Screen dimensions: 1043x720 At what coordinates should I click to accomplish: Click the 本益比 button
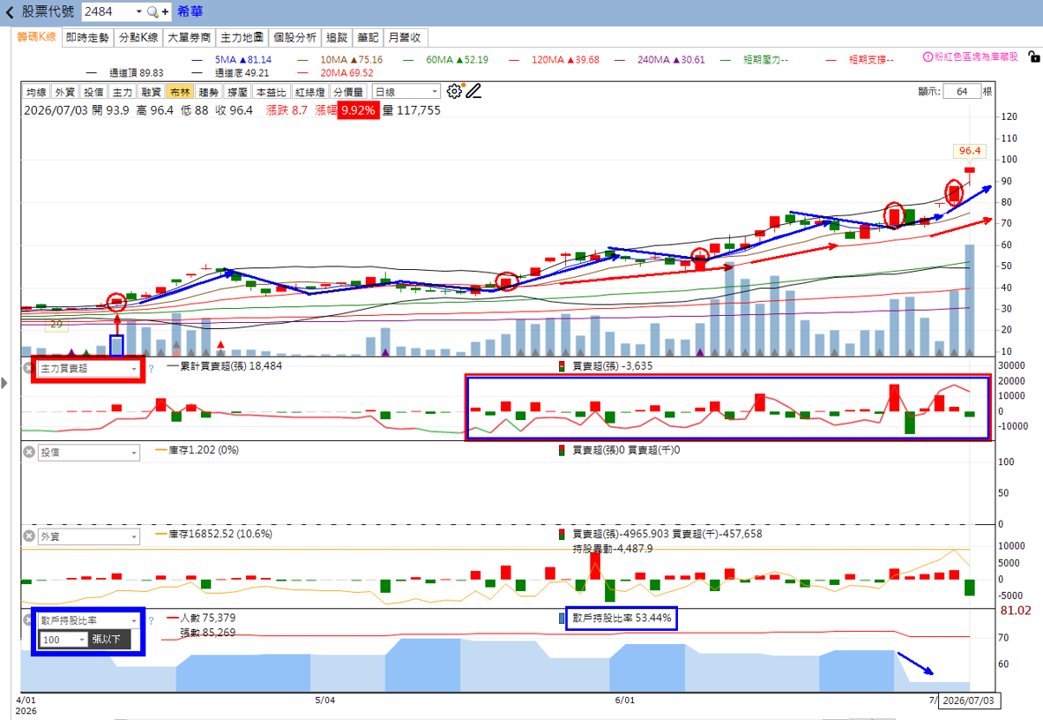271,92
